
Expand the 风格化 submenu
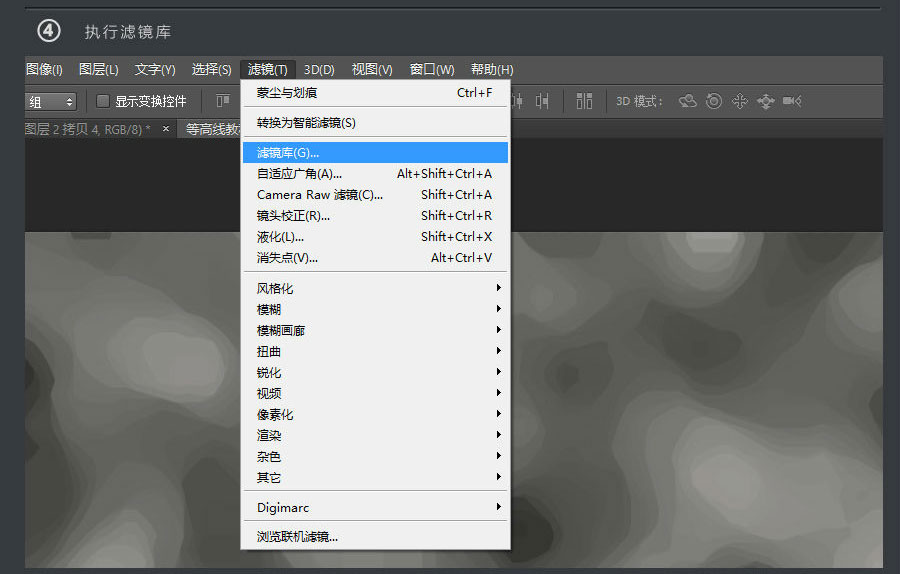point(375,288)
